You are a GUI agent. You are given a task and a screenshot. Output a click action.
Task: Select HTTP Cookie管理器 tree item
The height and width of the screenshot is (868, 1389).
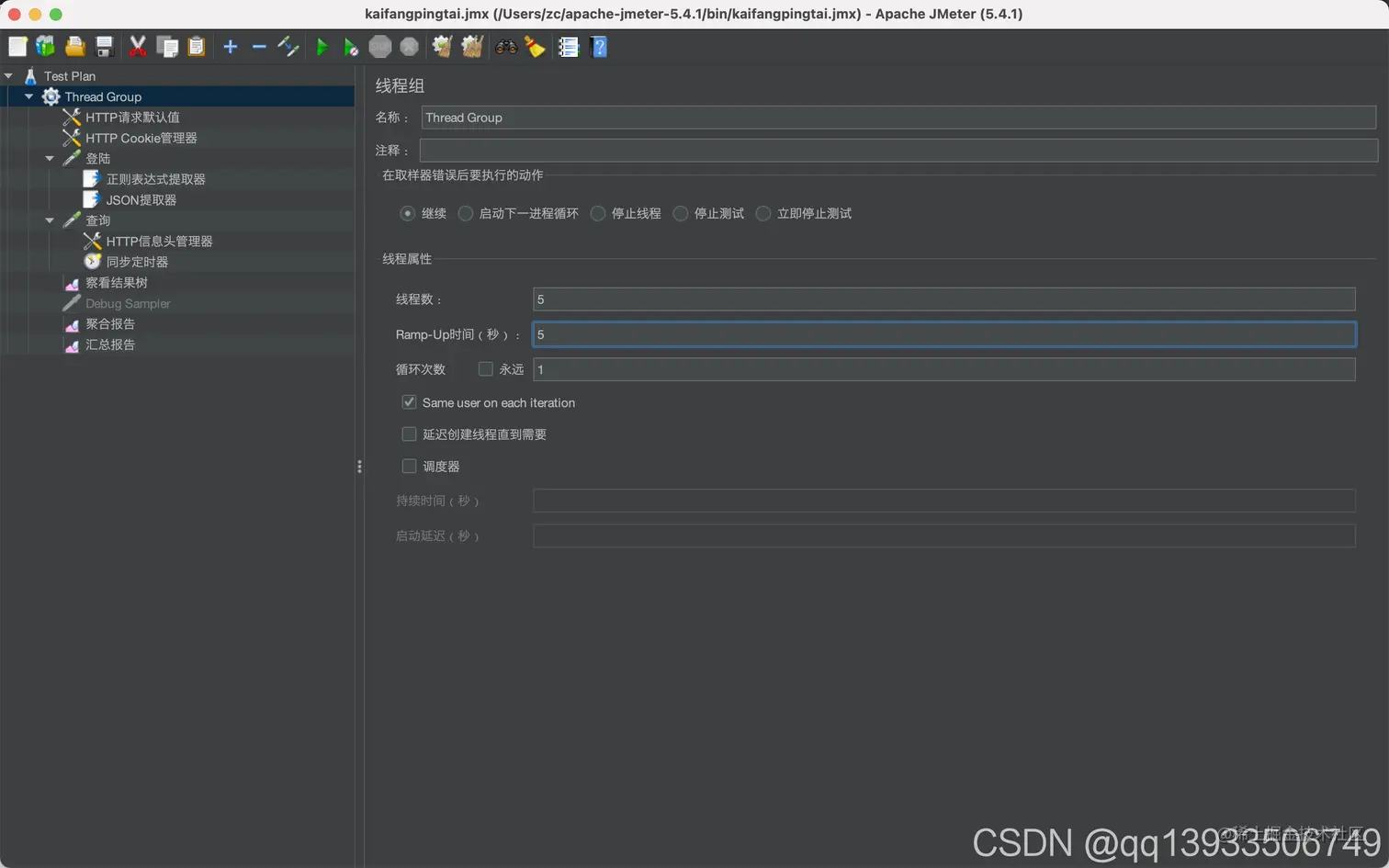(141, 138)
